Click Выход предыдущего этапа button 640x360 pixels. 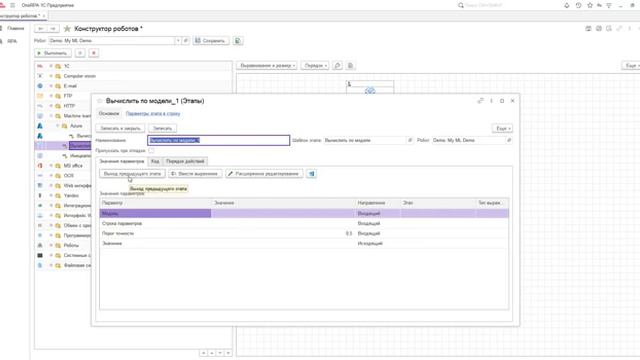pyautogui.click(x=132, y=174)
